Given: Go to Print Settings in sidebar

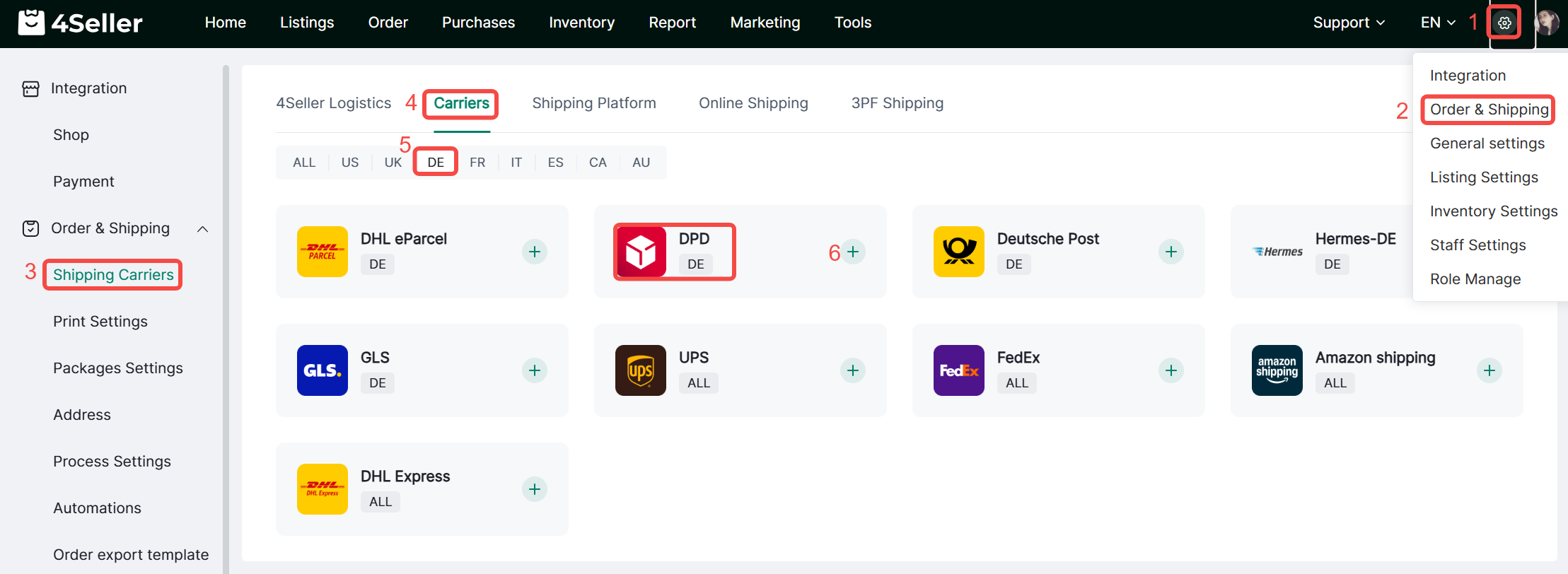Looking at the screenshot, I should (x=100, y=322).
